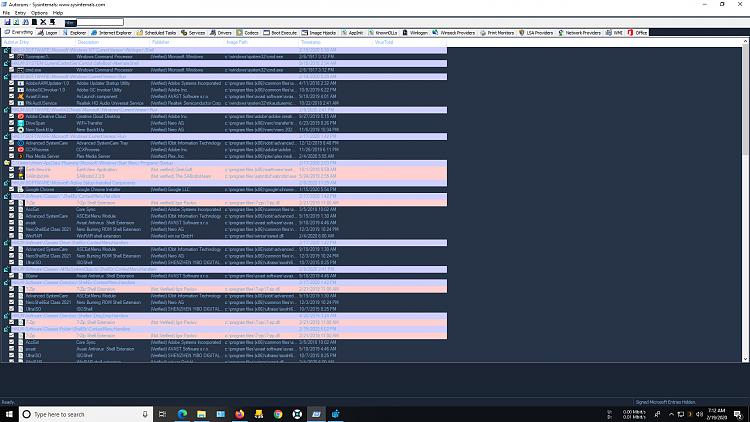Image resolution: width=750 pixels, height=422 pixels.
Task: Switch to the Image Hijacks tab
Action: point(319,33)
